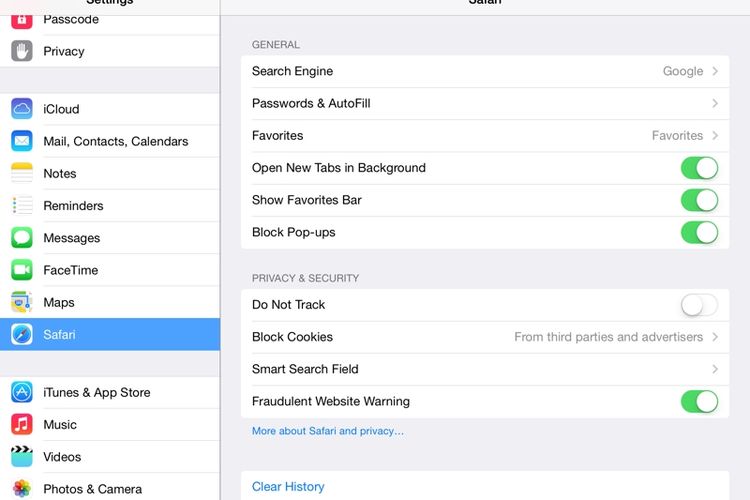Open iCloud cloud icon in sidebar
The image size is (750, 500).
pyautogui.click(x=22, y=109)
